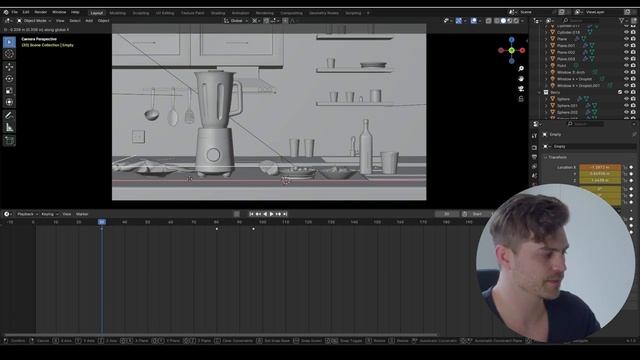The height and width of the screenshot is (360, 640).
Task: Select Solid viewport shading mode
Action: [x=503, y=20]
